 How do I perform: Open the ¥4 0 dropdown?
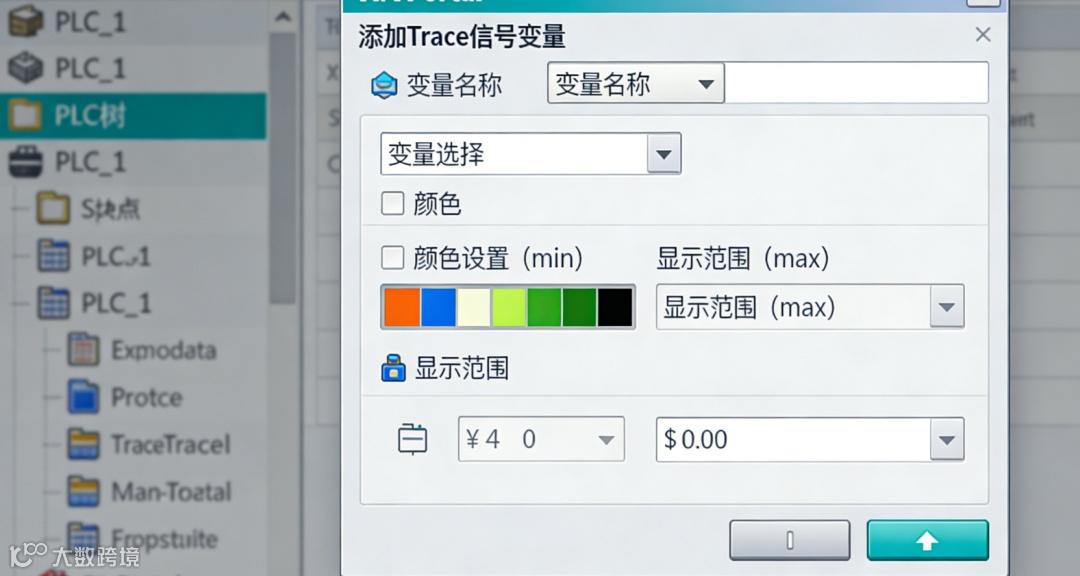pos(541,439)
